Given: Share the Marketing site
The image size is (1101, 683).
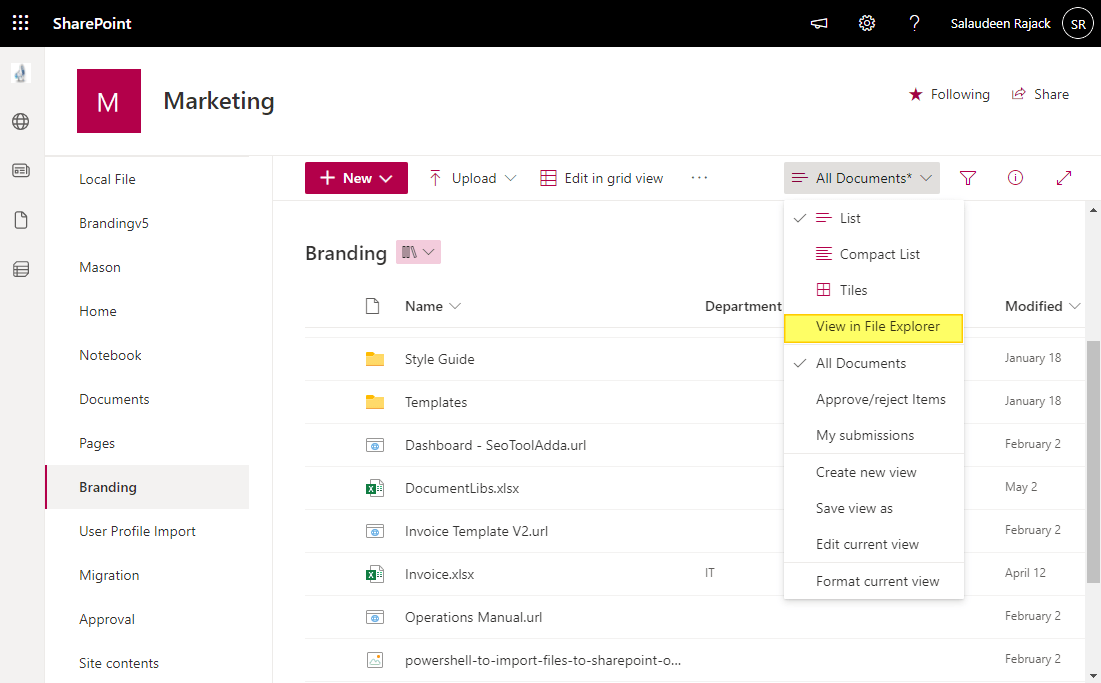Looking at the screenshot, I should tap(1041, 93).
